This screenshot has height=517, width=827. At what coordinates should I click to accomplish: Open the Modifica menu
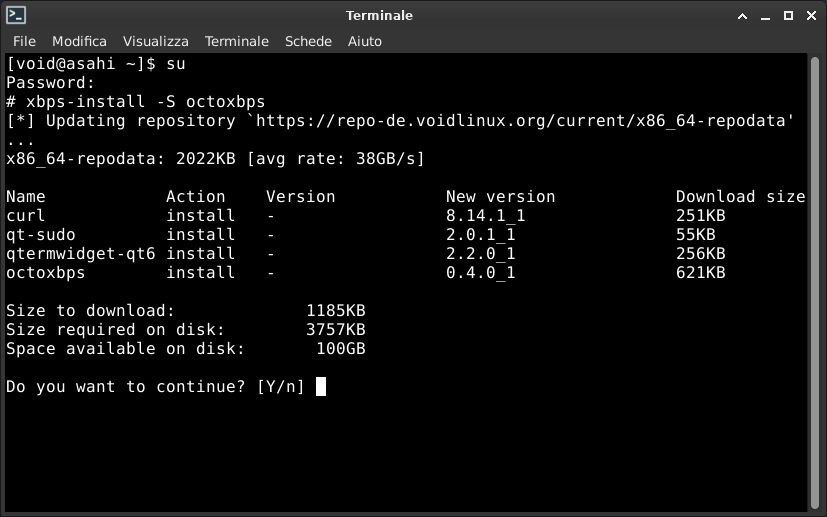pos(79,41)
